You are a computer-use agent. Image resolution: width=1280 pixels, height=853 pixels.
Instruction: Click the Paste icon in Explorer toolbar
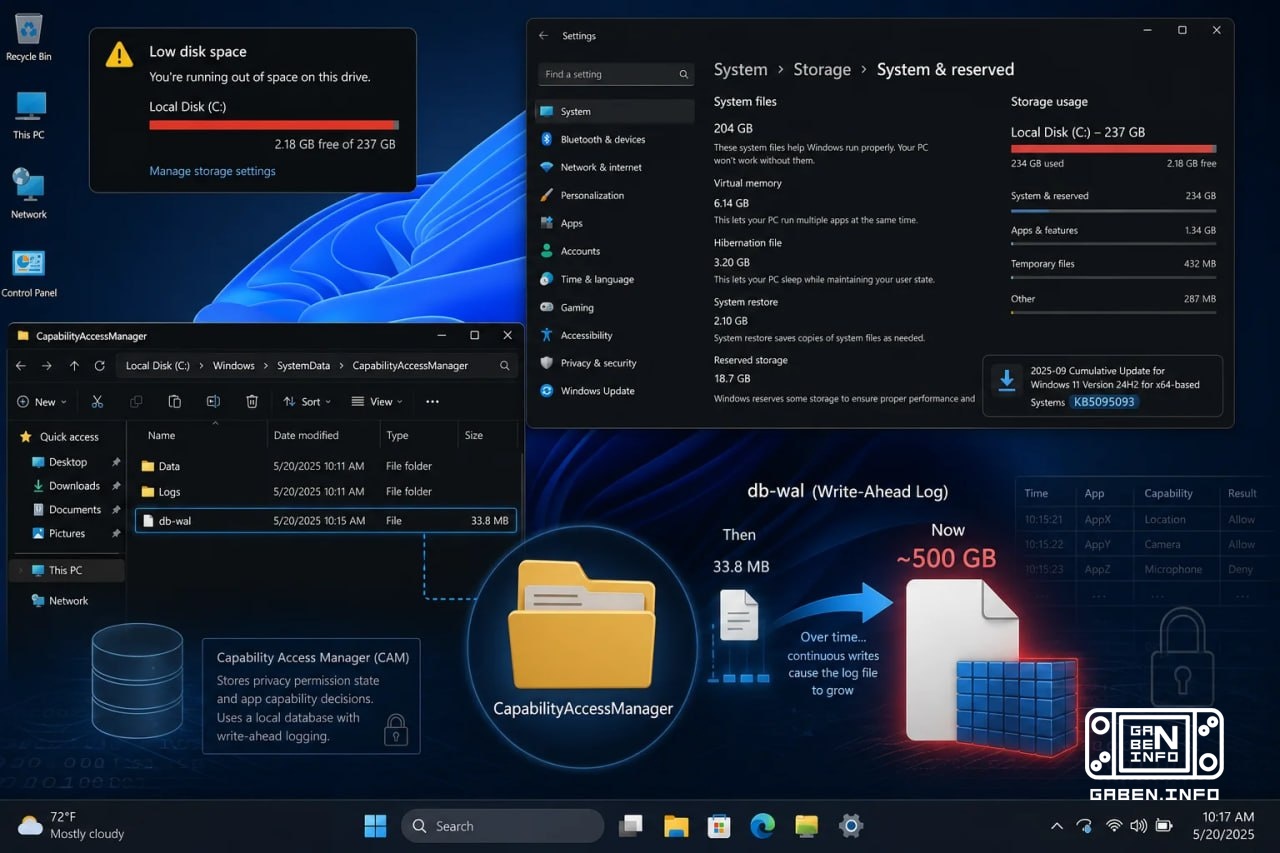[x=175, y=402]
